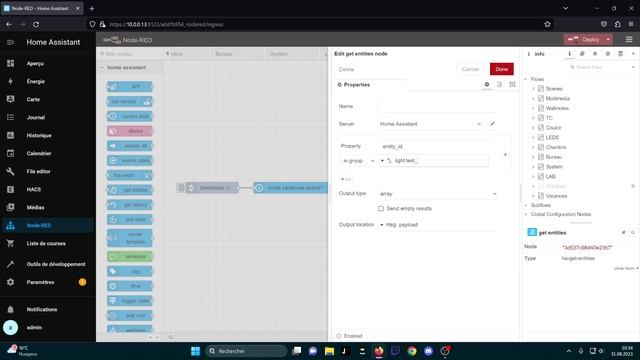Toggle the timestamp inject node button
The height and width of the screenshot is (360, 640).
[x=181, y=188]
